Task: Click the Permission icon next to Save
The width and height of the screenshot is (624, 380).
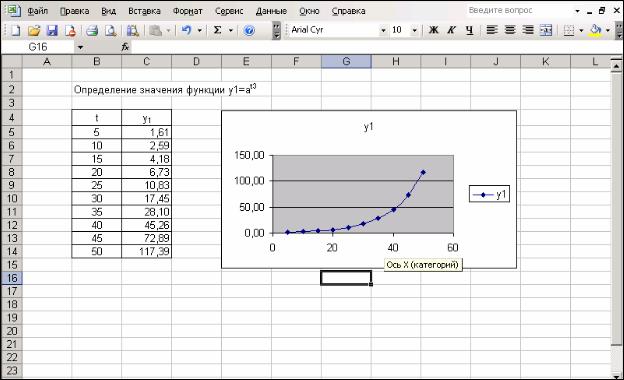Action: pos(70,30)
